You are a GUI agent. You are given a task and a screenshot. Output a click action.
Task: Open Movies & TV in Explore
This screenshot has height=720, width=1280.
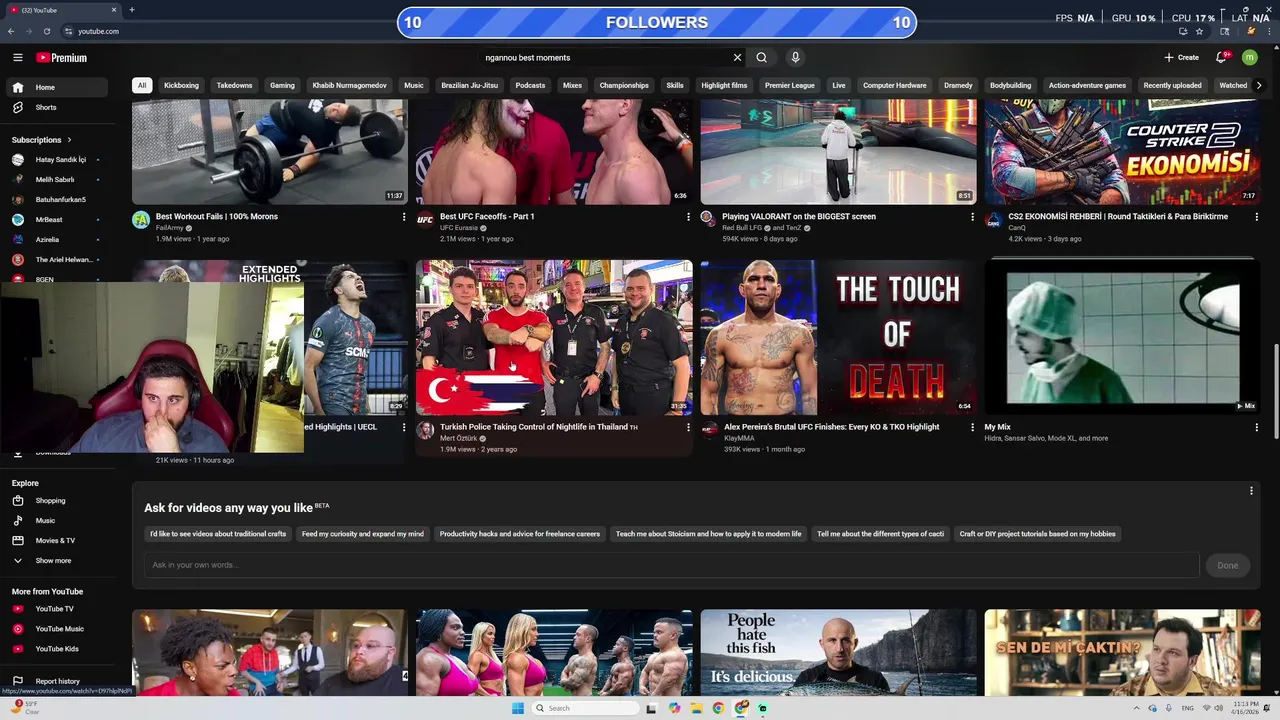(58, 541)
